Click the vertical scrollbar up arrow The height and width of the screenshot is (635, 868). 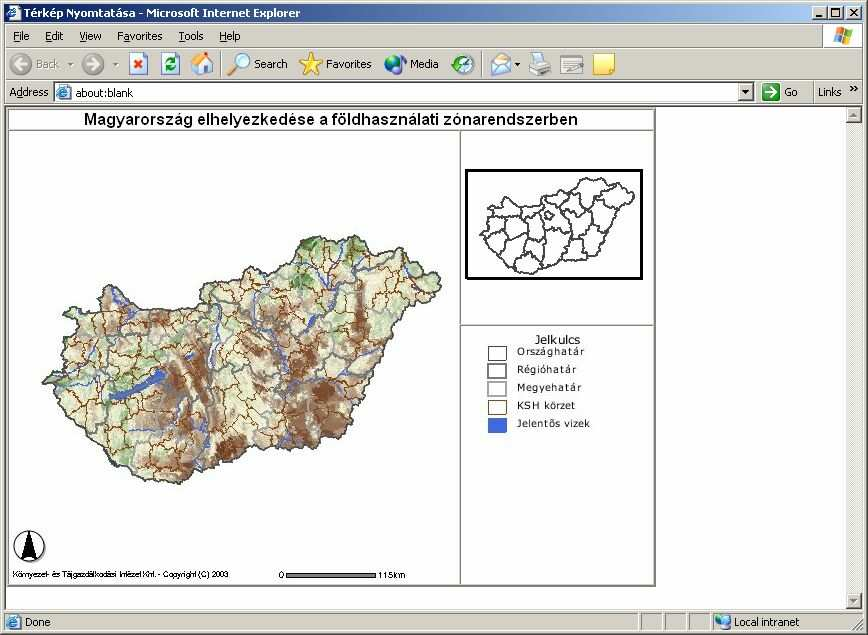(x=854, y=115)
